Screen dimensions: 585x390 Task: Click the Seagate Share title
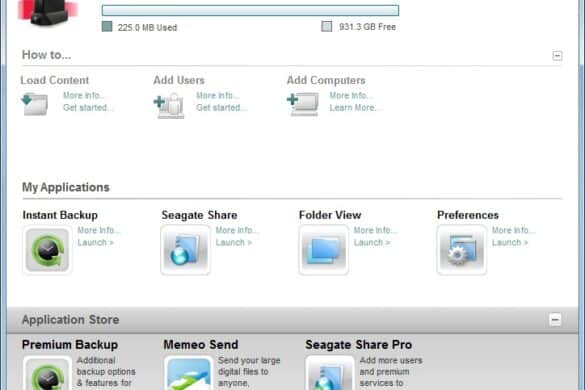[x=199, y=215]
